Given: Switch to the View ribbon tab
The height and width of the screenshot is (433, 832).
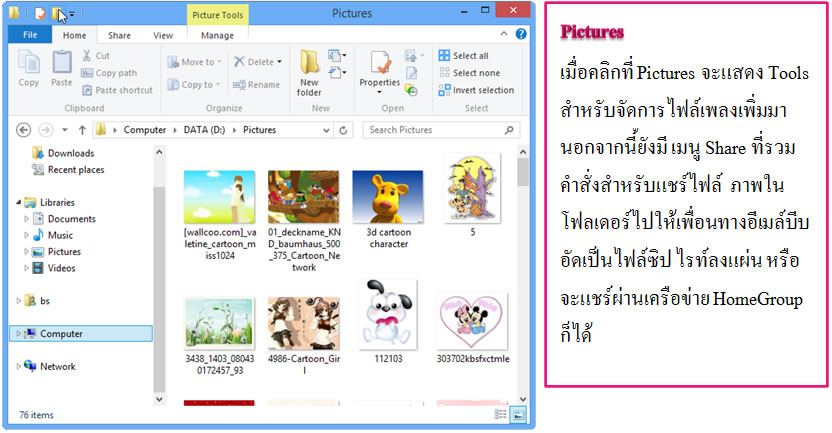Looking at the screenshot, I should tap(163, 36).
